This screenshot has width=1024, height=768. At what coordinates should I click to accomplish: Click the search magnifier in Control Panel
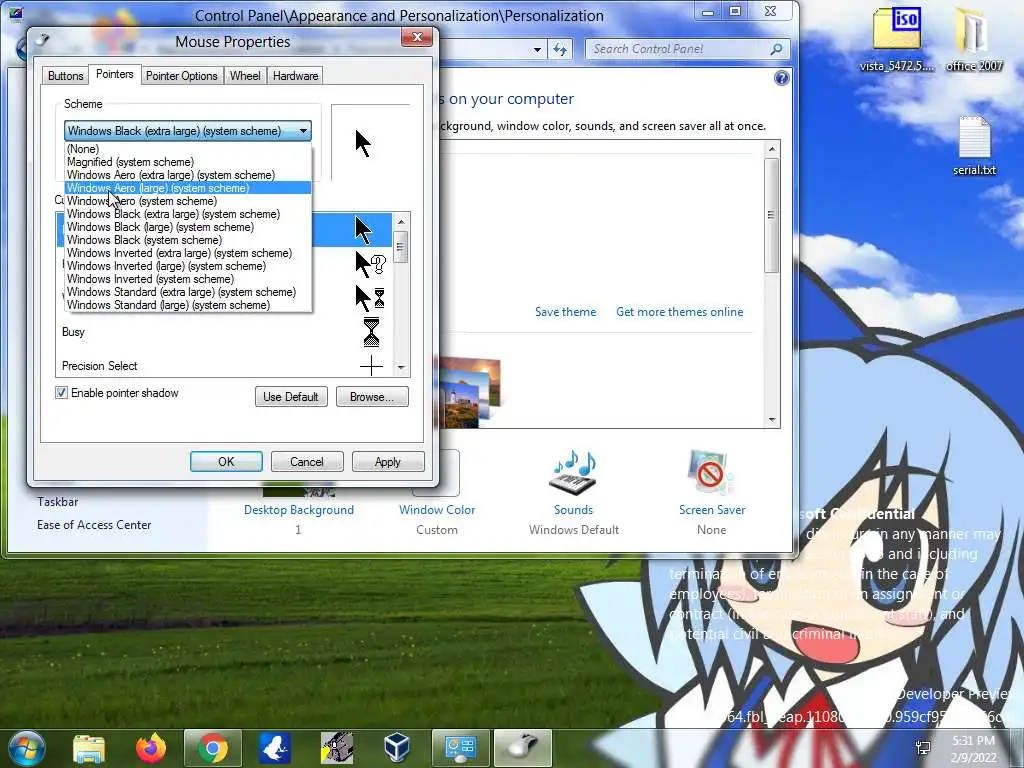tap(776, 49)
